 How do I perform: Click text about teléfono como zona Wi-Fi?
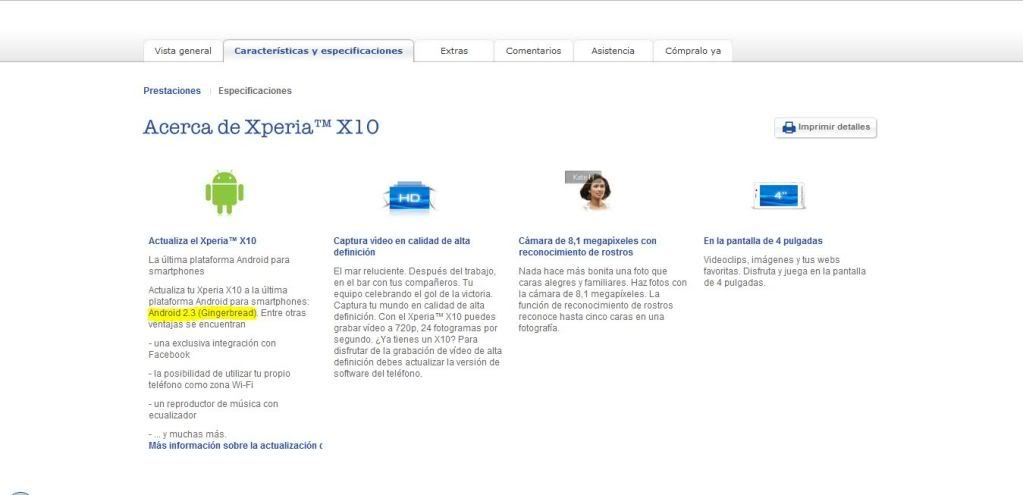(219, 380)
